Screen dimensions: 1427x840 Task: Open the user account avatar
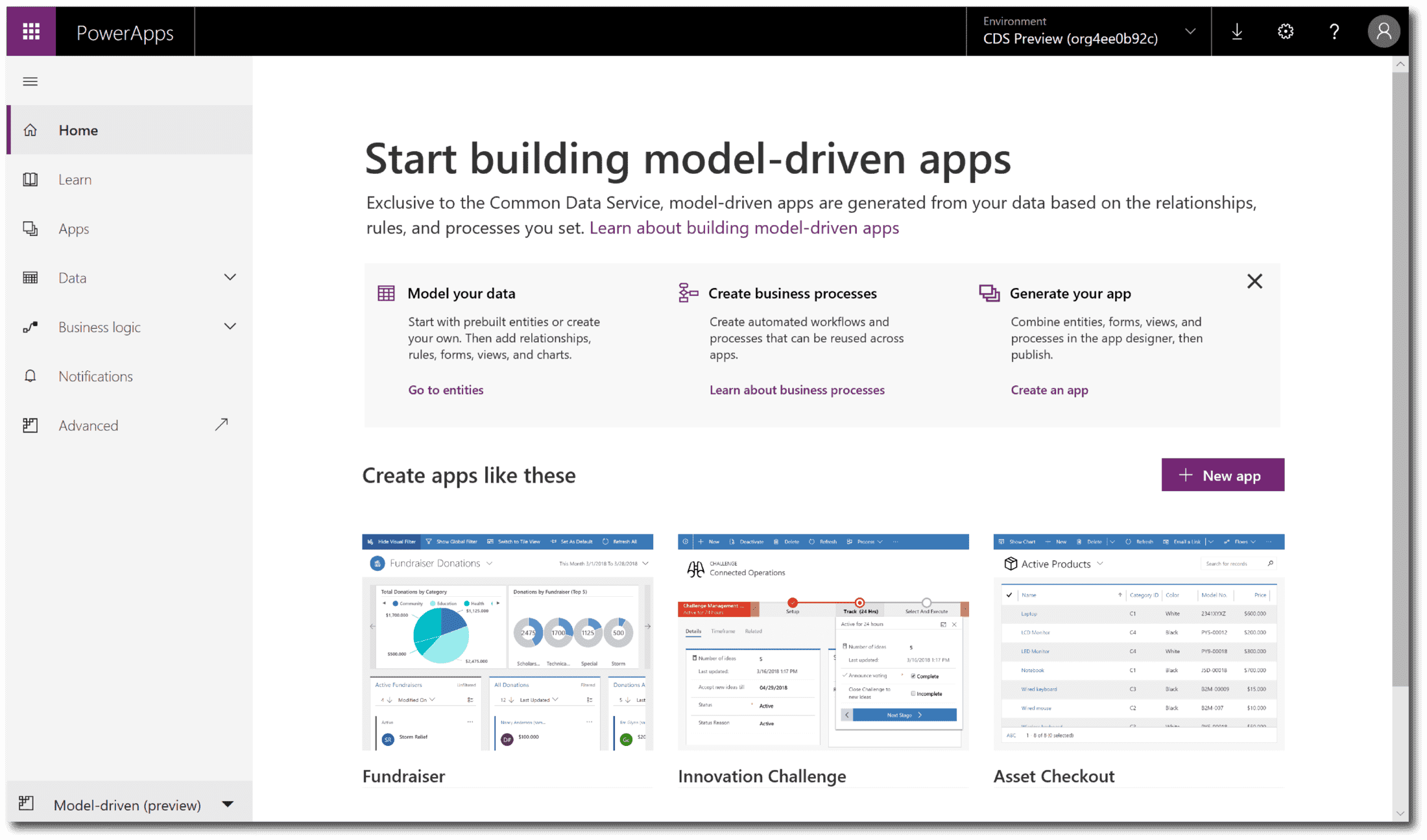(1384, 32)
